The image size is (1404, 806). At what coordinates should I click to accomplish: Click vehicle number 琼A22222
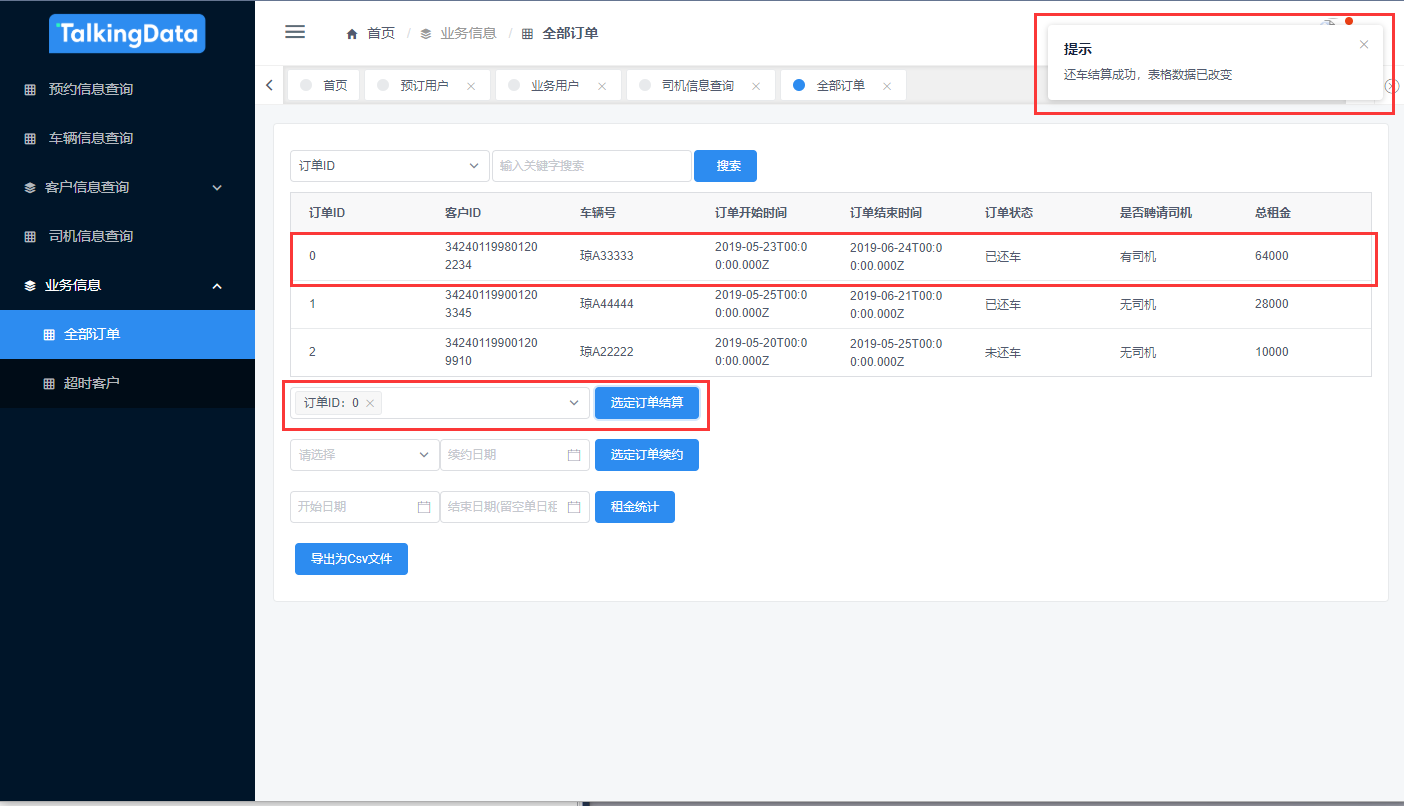[x=607, y=352]
